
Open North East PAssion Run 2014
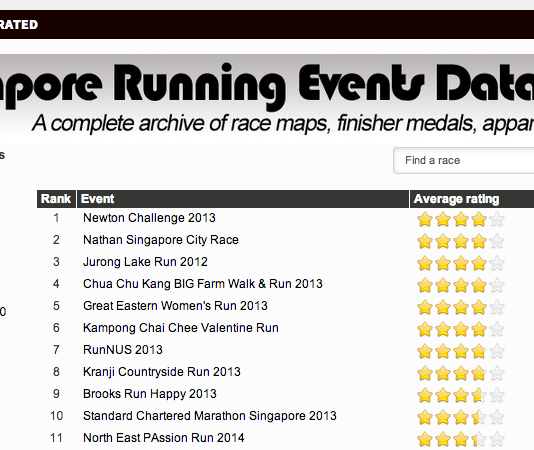[x=163, y=438]
